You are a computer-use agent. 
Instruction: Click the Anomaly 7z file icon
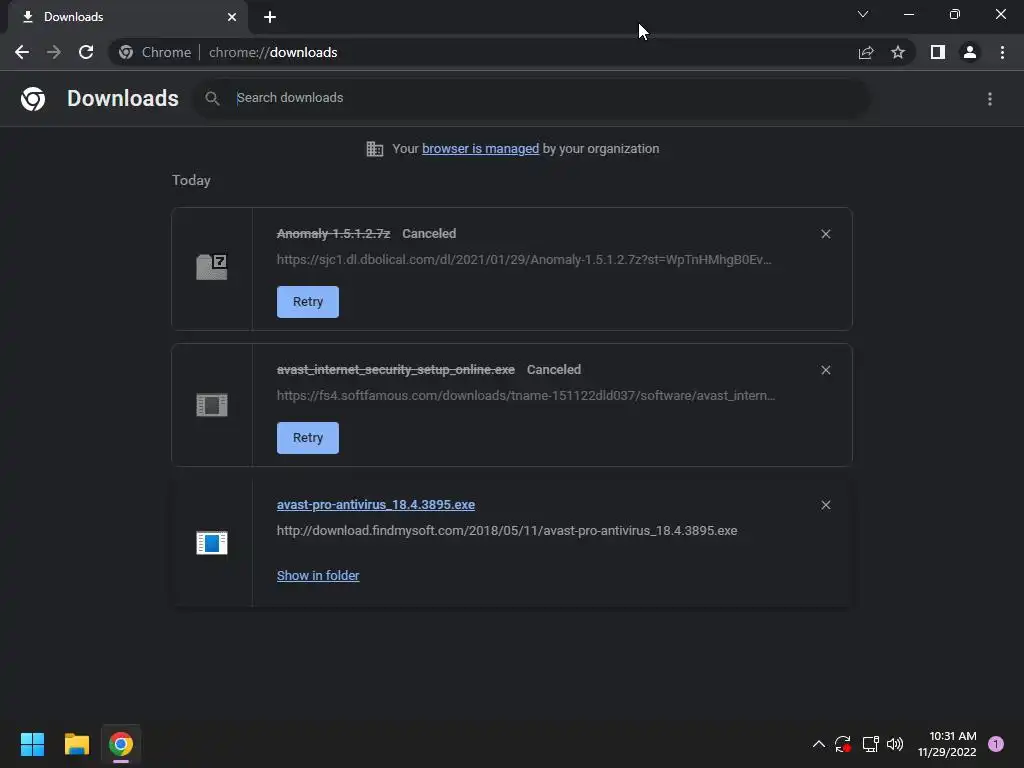pos(212,267)
